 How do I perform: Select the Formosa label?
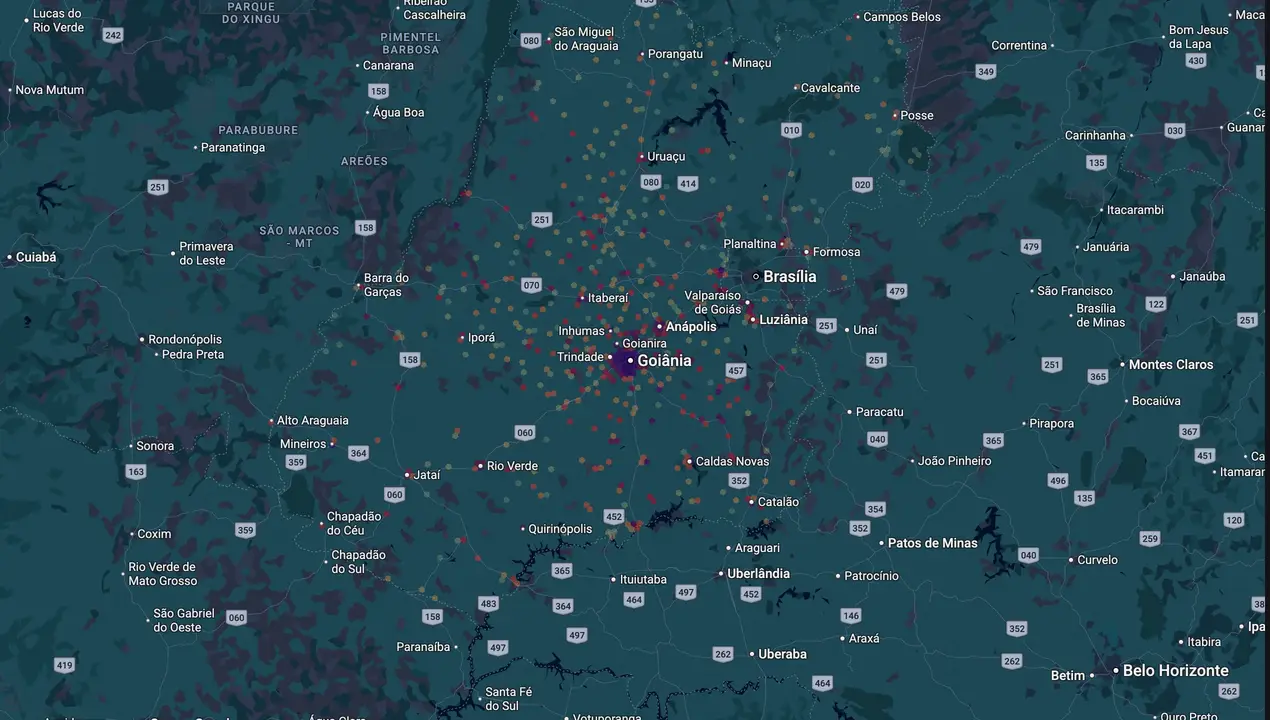(x=836, y=252)
